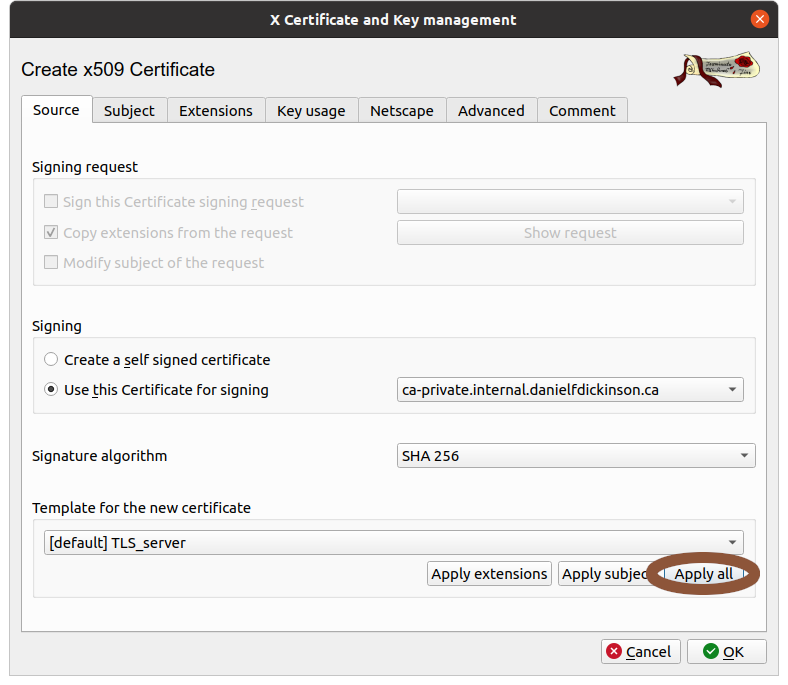This screenshot has width=788, height=685.
Task: Open the signing request selection dropdown
Action: tap(570, 202)
